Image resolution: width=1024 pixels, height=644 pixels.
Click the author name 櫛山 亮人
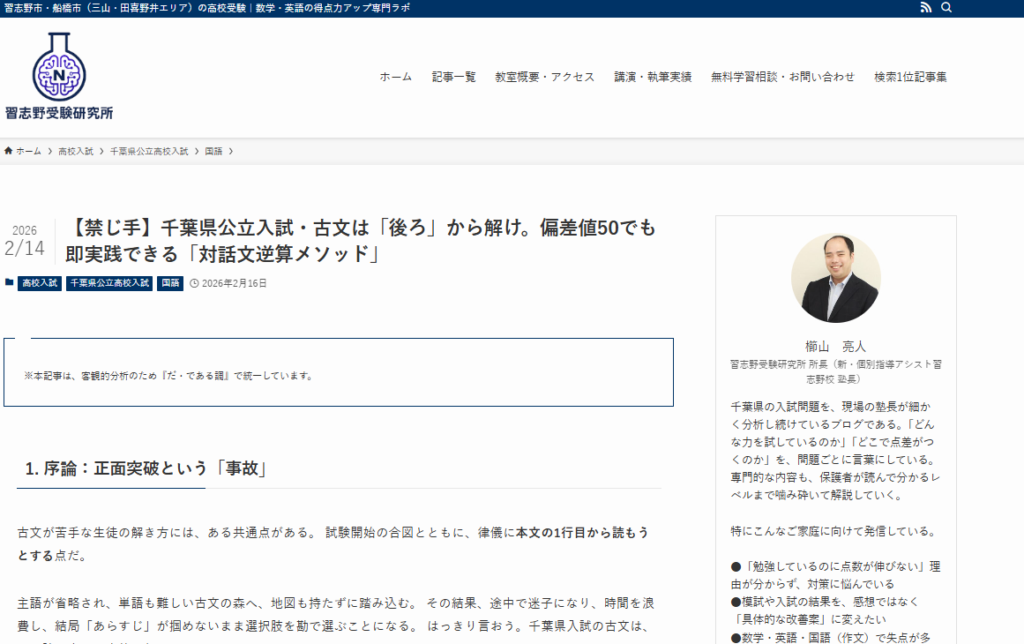pos(835,345)
